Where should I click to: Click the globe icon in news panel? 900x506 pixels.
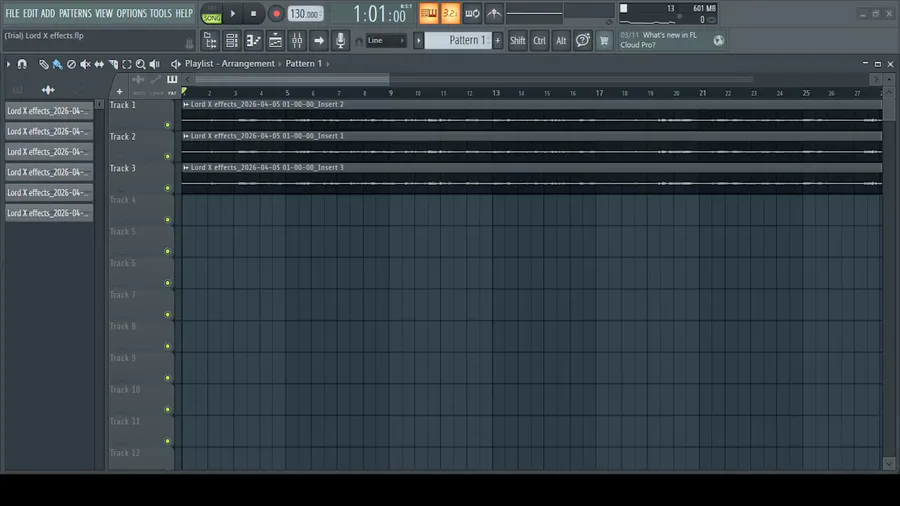coord(718,41)
